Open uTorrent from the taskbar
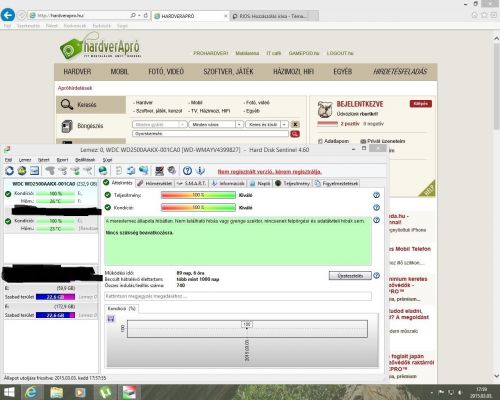The height and width of the screenshot is (400, 500). click(105, 392)
